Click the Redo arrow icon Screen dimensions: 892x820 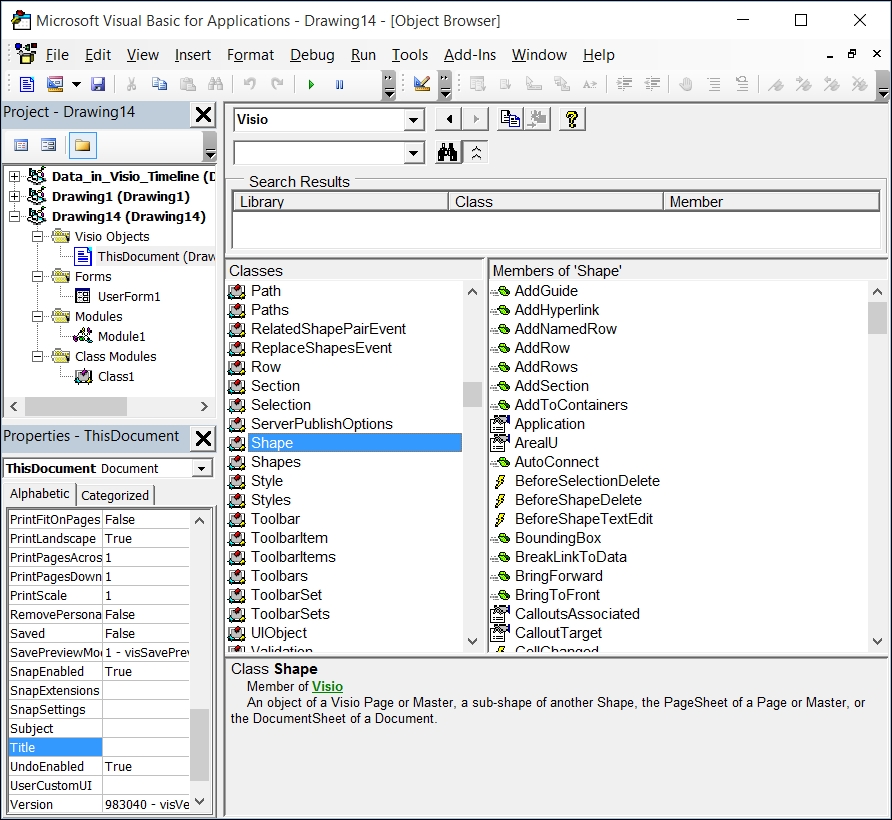(x=277, y=84)
